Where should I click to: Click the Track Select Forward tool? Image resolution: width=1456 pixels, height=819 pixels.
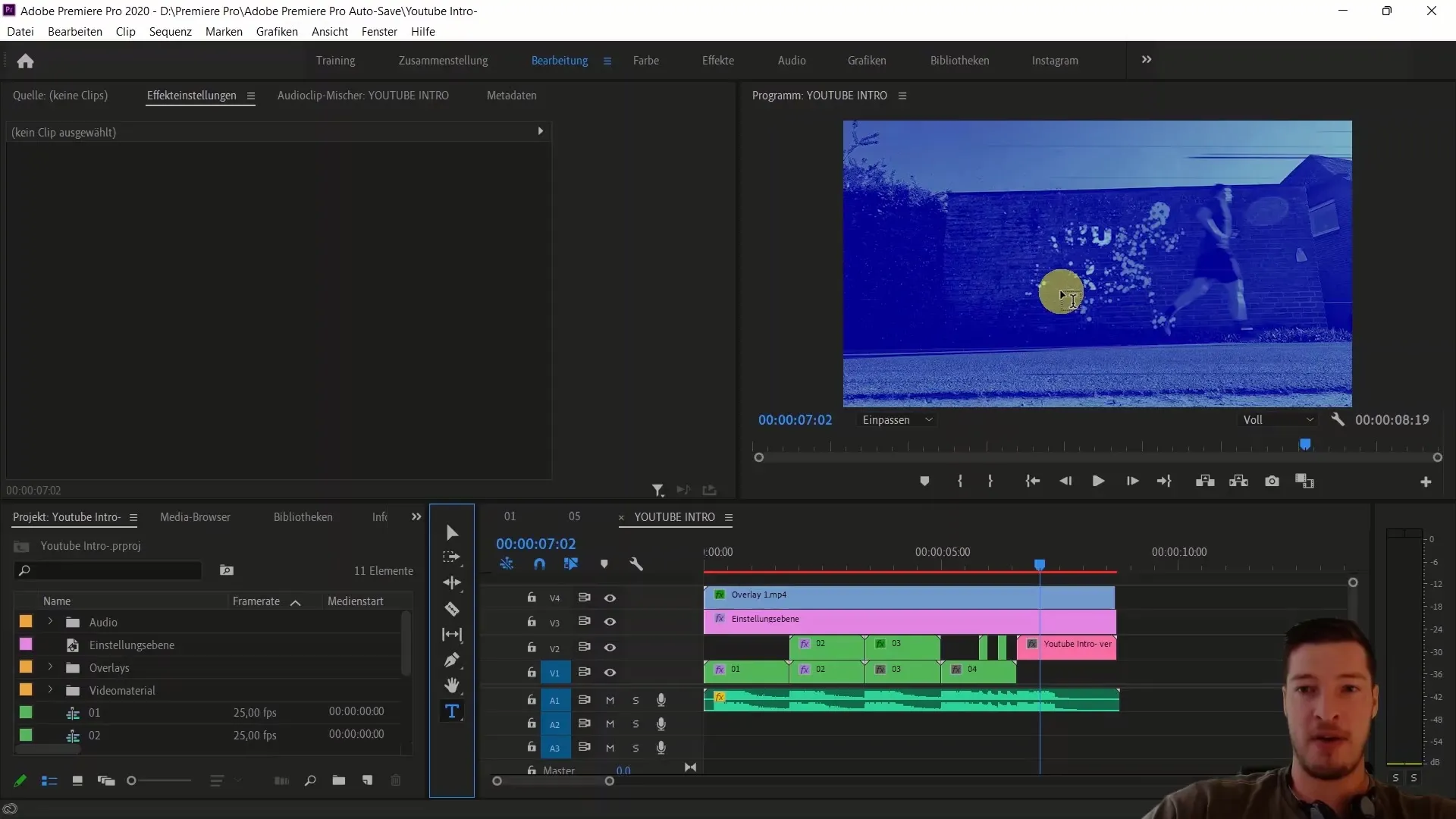pyautogui.click(x=452, y=557)
